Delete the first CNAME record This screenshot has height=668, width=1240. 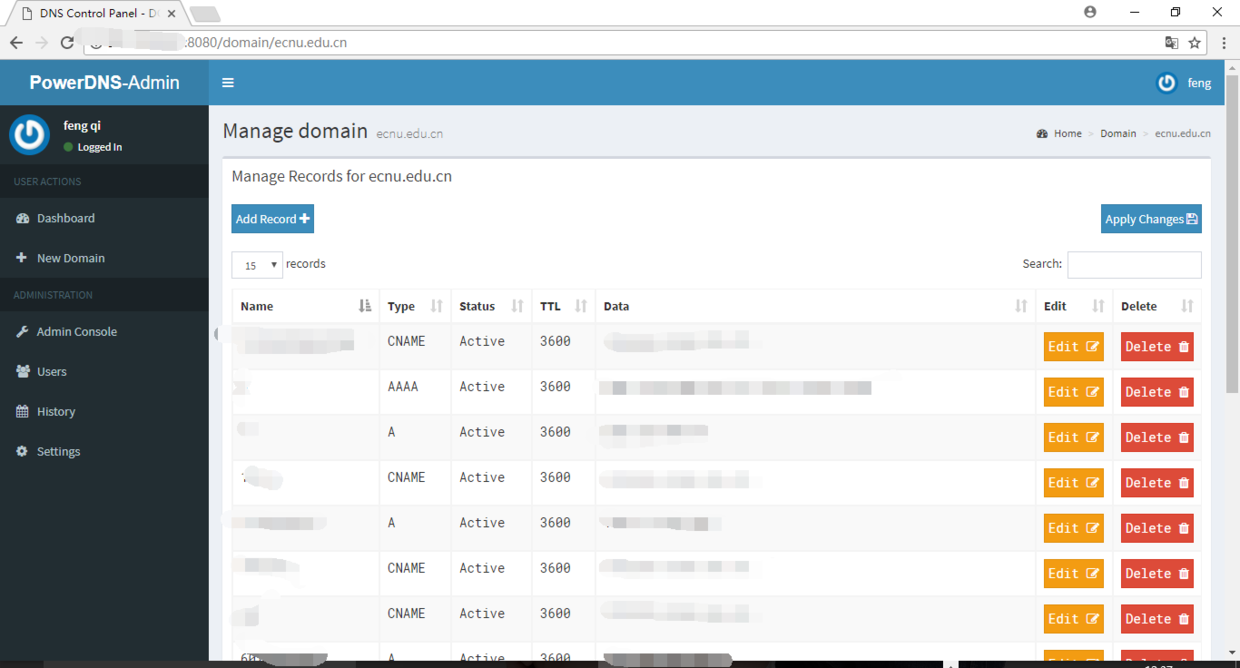1157,347
